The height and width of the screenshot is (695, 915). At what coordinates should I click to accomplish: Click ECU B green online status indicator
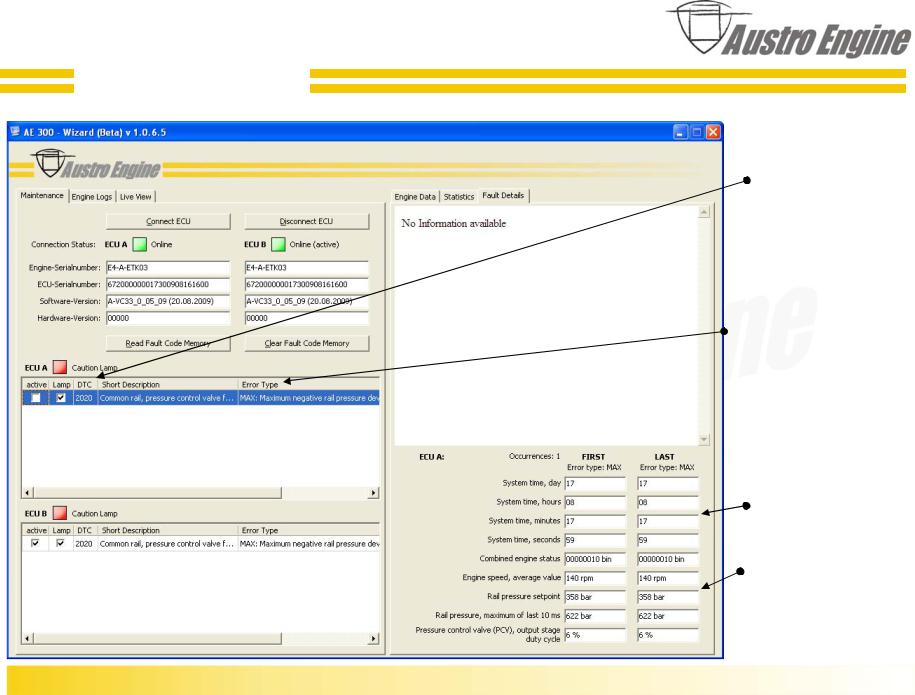tap(278, 244)
